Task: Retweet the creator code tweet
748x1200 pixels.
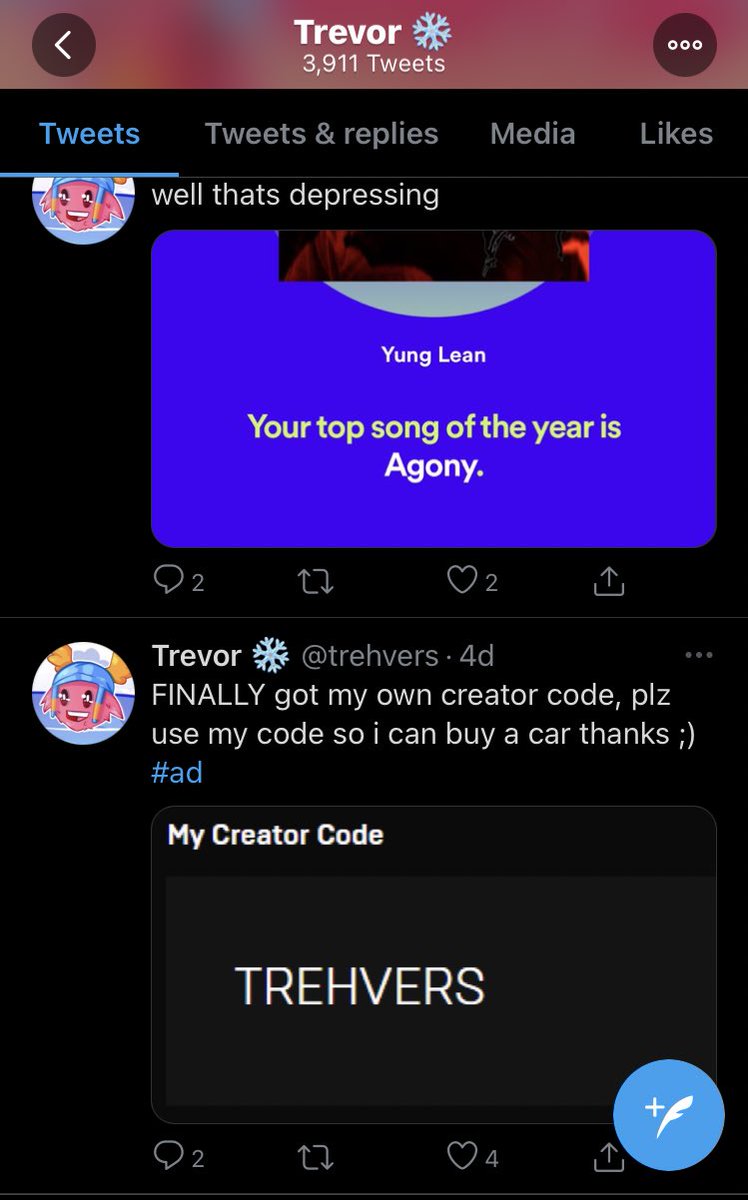Action: (x=317, y=1157)
